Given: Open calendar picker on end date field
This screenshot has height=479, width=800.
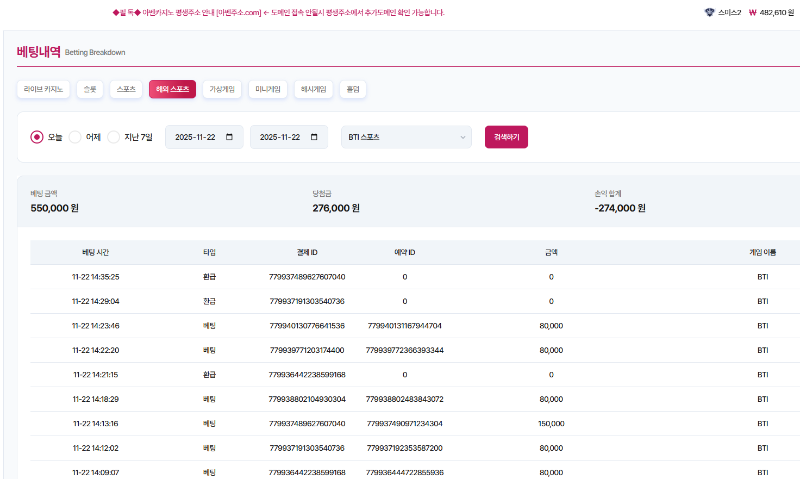Looking at the screenshot, I should click(314, 137).
